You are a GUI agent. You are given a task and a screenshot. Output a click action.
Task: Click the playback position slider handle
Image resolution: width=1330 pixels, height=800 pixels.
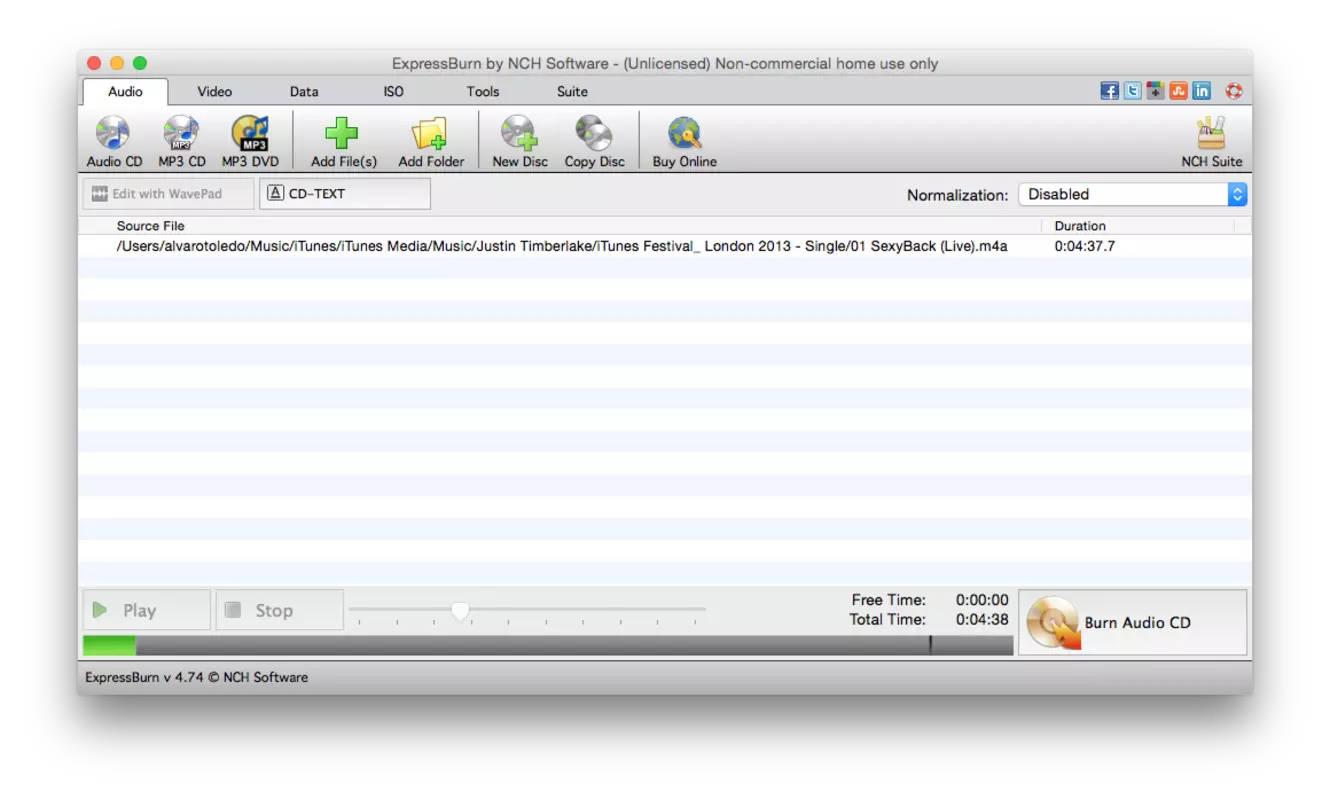(460, 610)
